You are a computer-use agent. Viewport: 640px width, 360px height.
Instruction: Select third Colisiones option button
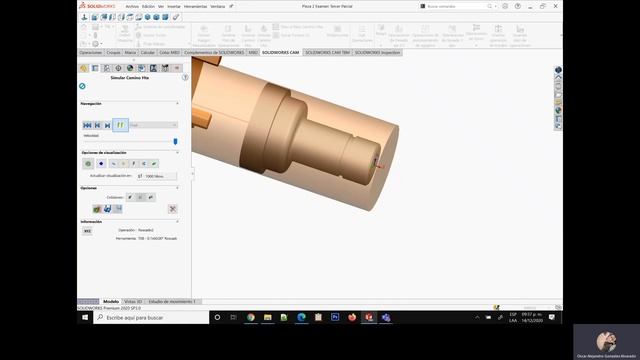tap(151, 197)
